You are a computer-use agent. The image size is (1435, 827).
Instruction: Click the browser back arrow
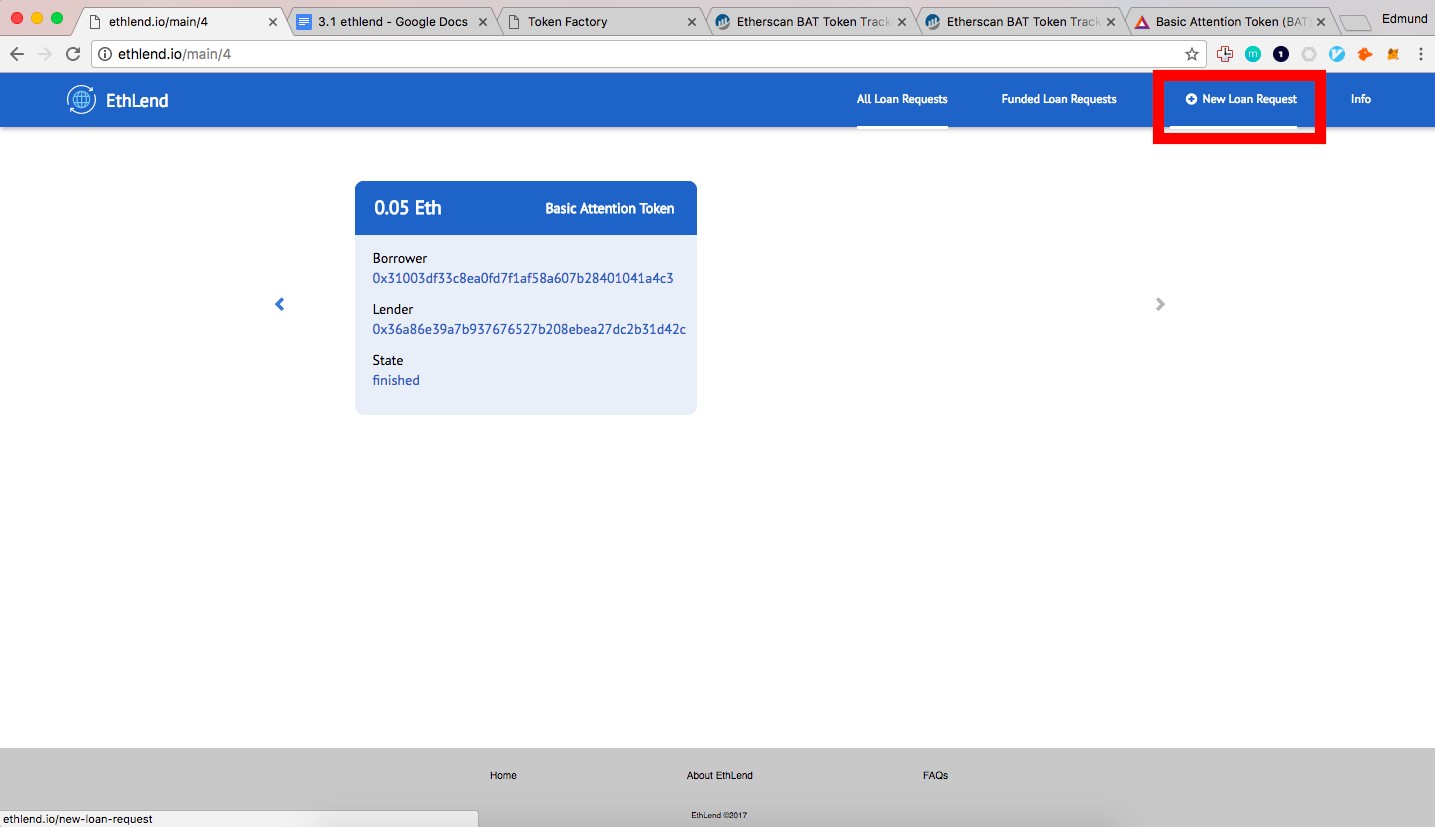(16, 54)
